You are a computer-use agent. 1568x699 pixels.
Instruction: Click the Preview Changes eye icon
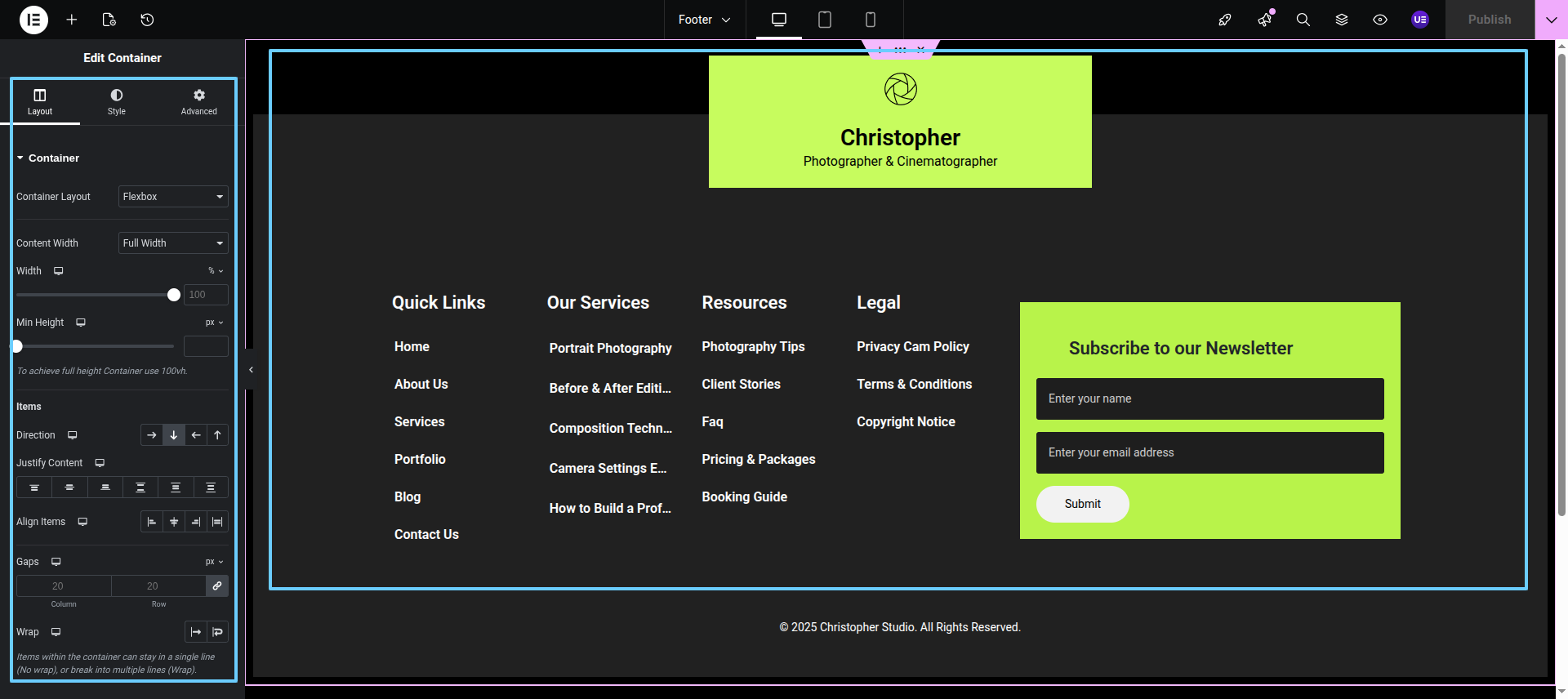[x=1380, y=20]
